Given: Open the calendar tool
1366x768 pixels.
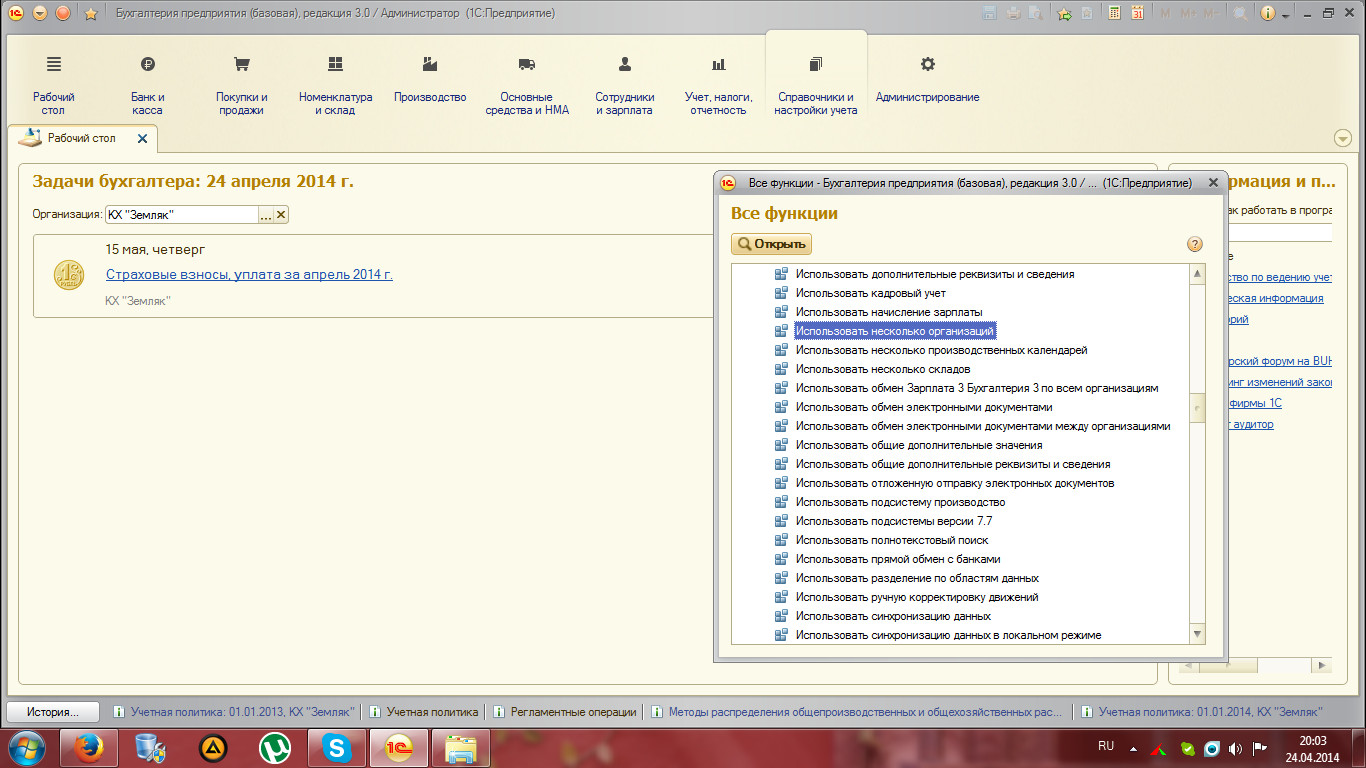Looking at the screenshot, I should tap(1137, 14).
